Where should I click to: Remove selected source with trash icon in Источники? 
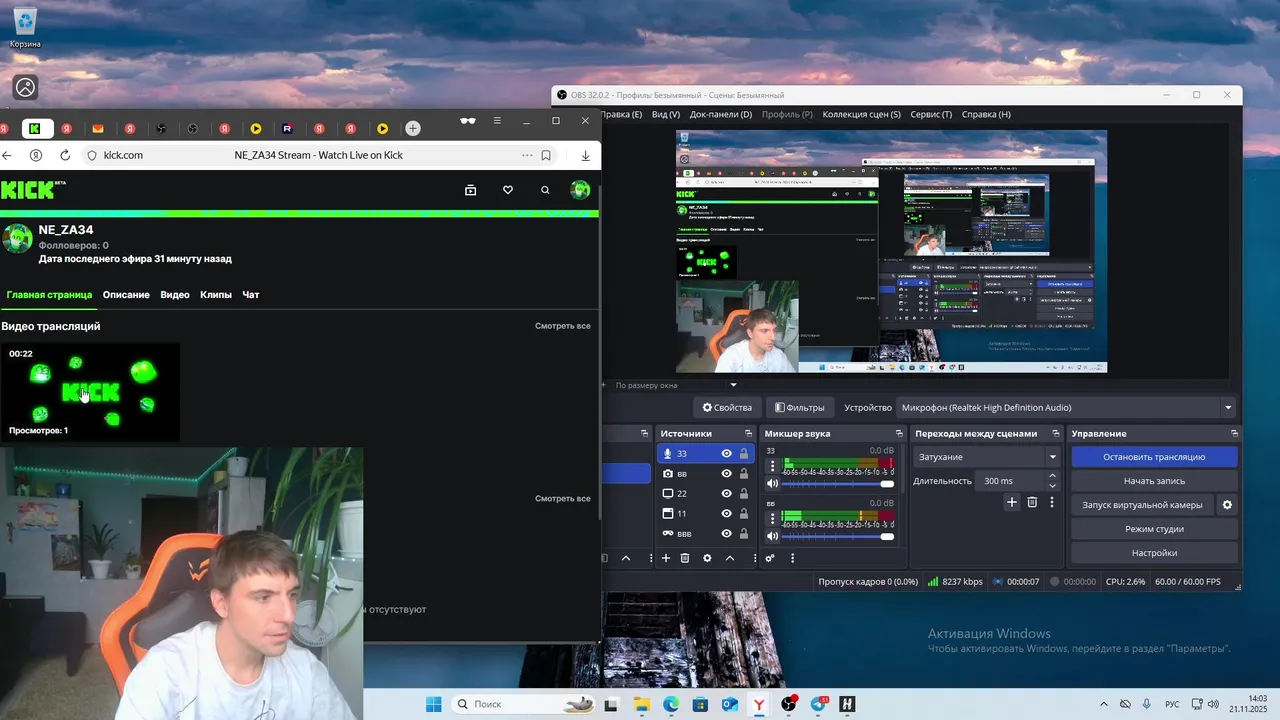(x=685, y=558)
